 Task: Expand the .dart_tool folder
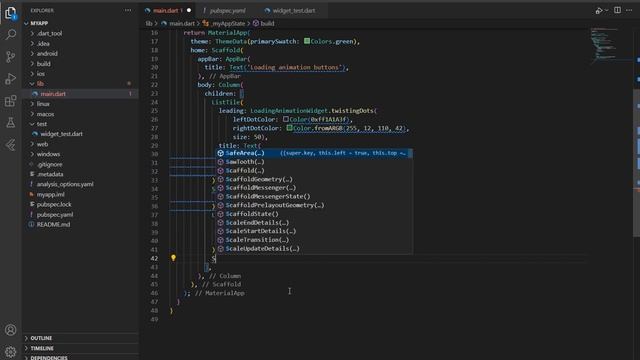point(49,33)
